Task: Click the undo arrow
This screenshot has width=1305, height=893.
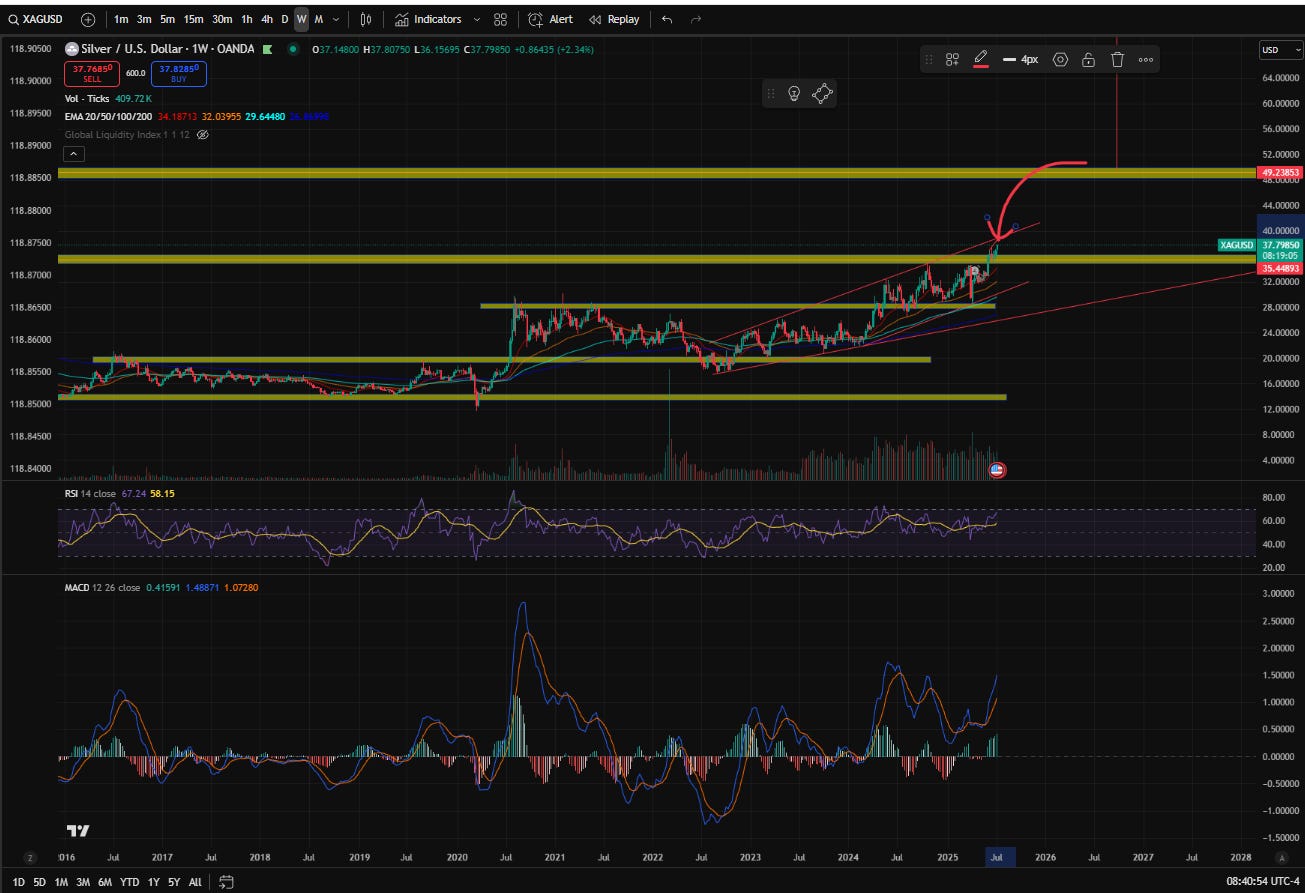Action: click(x=667, y=19)
